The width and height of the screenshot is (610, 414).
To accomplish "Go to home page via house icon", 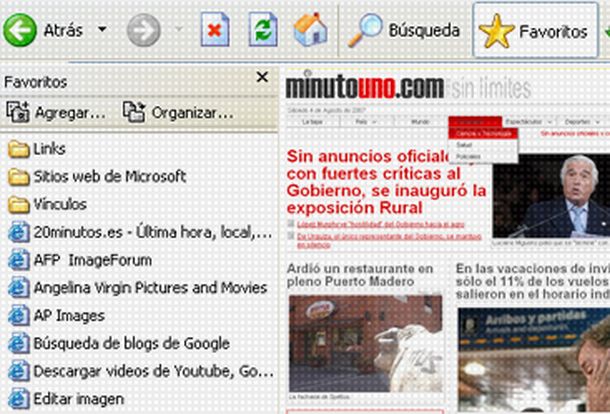I will pos(310,31).
